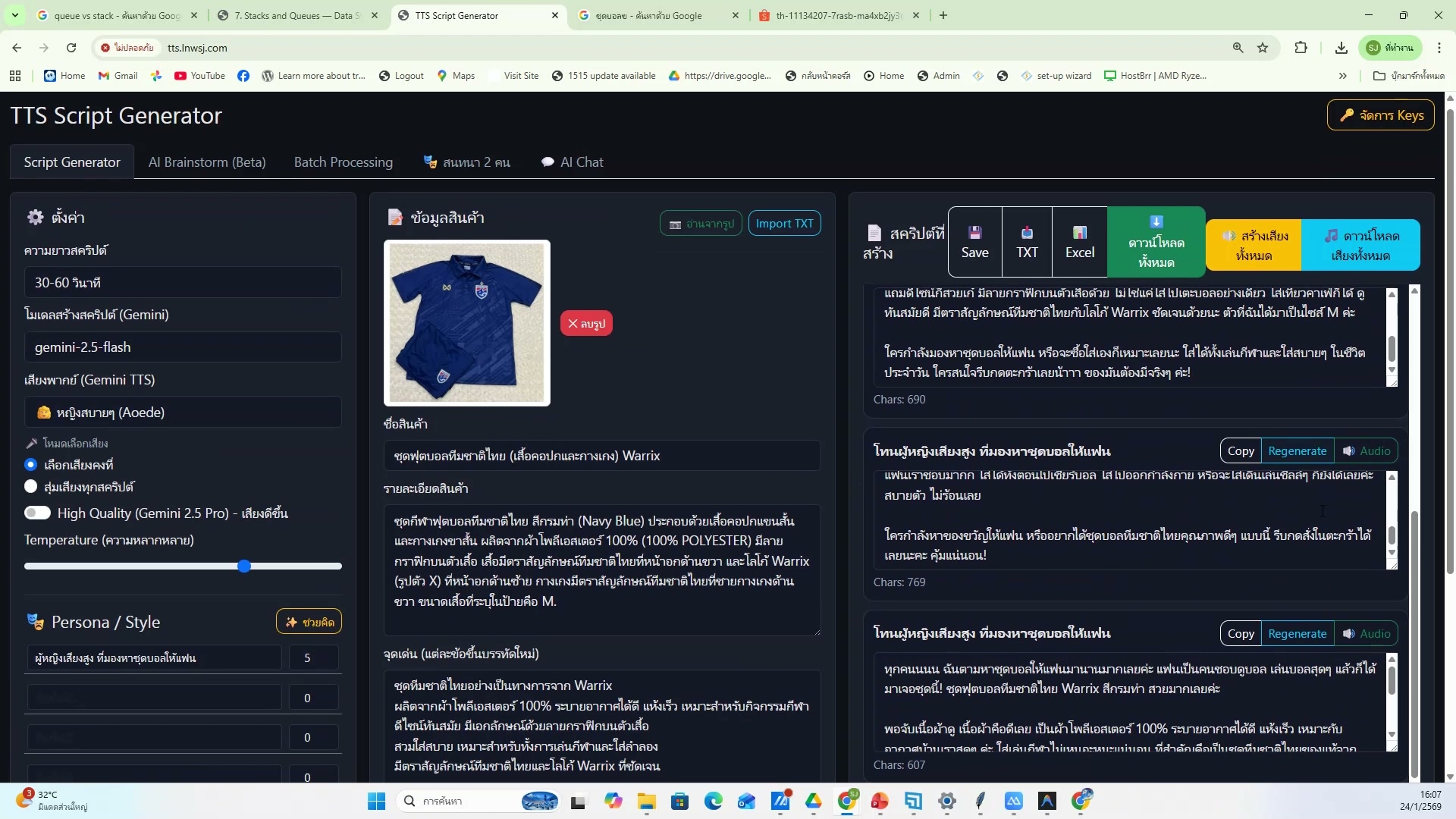
Task: Expand the Aoede voice selection dropdown
Action: pyautogui.click(x=182, y=412)
